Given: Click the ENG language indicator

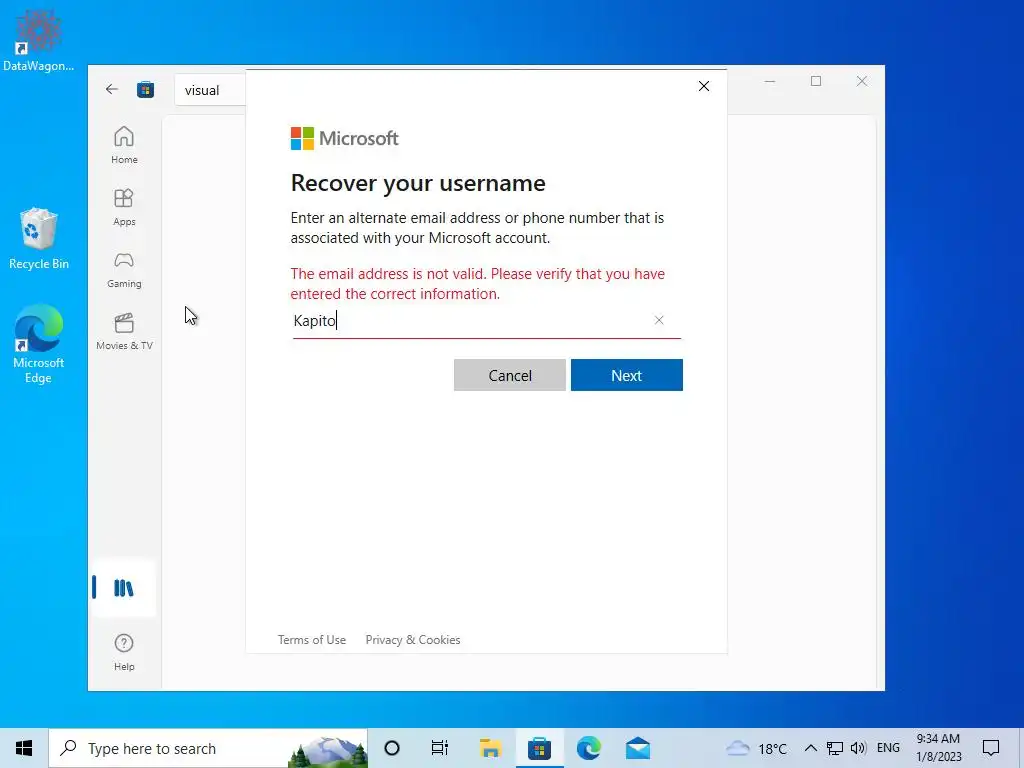Looking at the screenshot, I should (888, 748).
